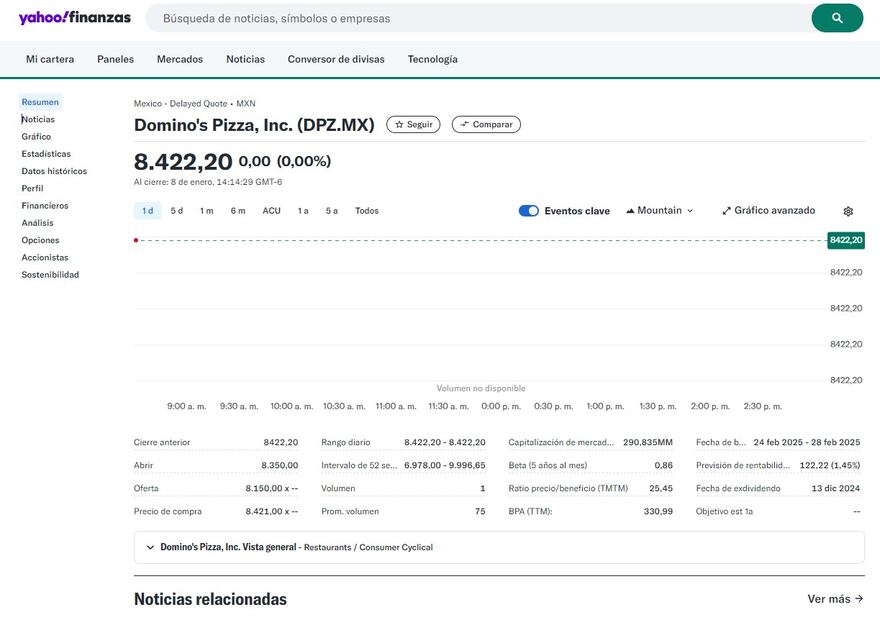Click the Seguir star button

[x=414, y=125]
